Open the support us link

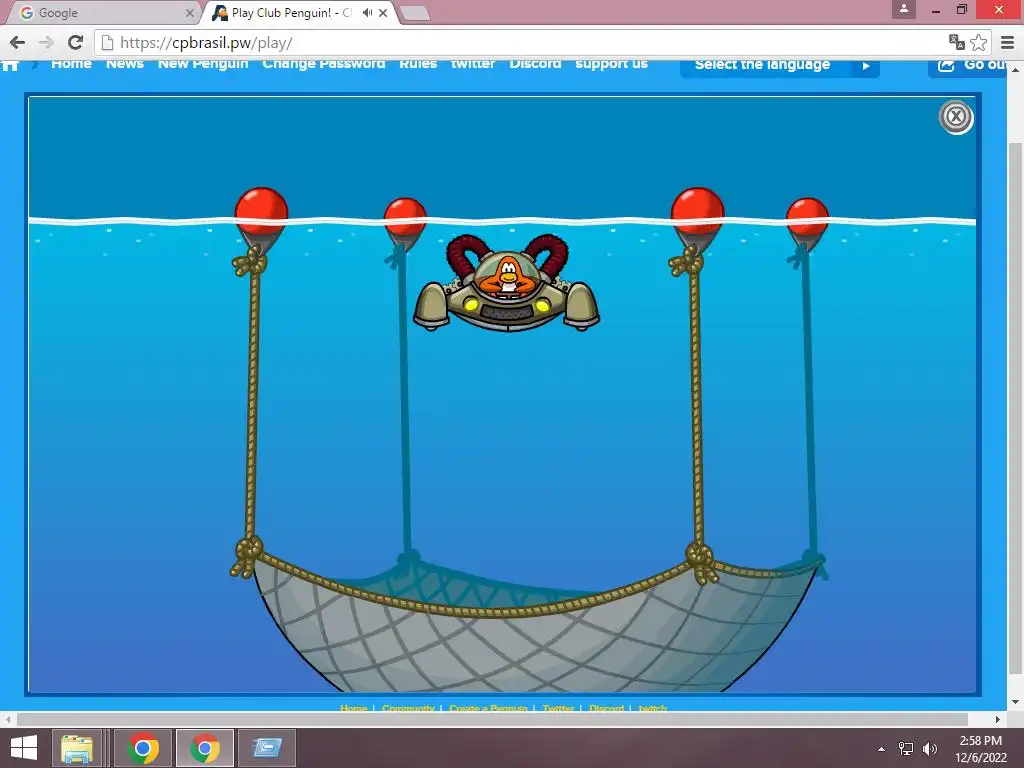611,64
